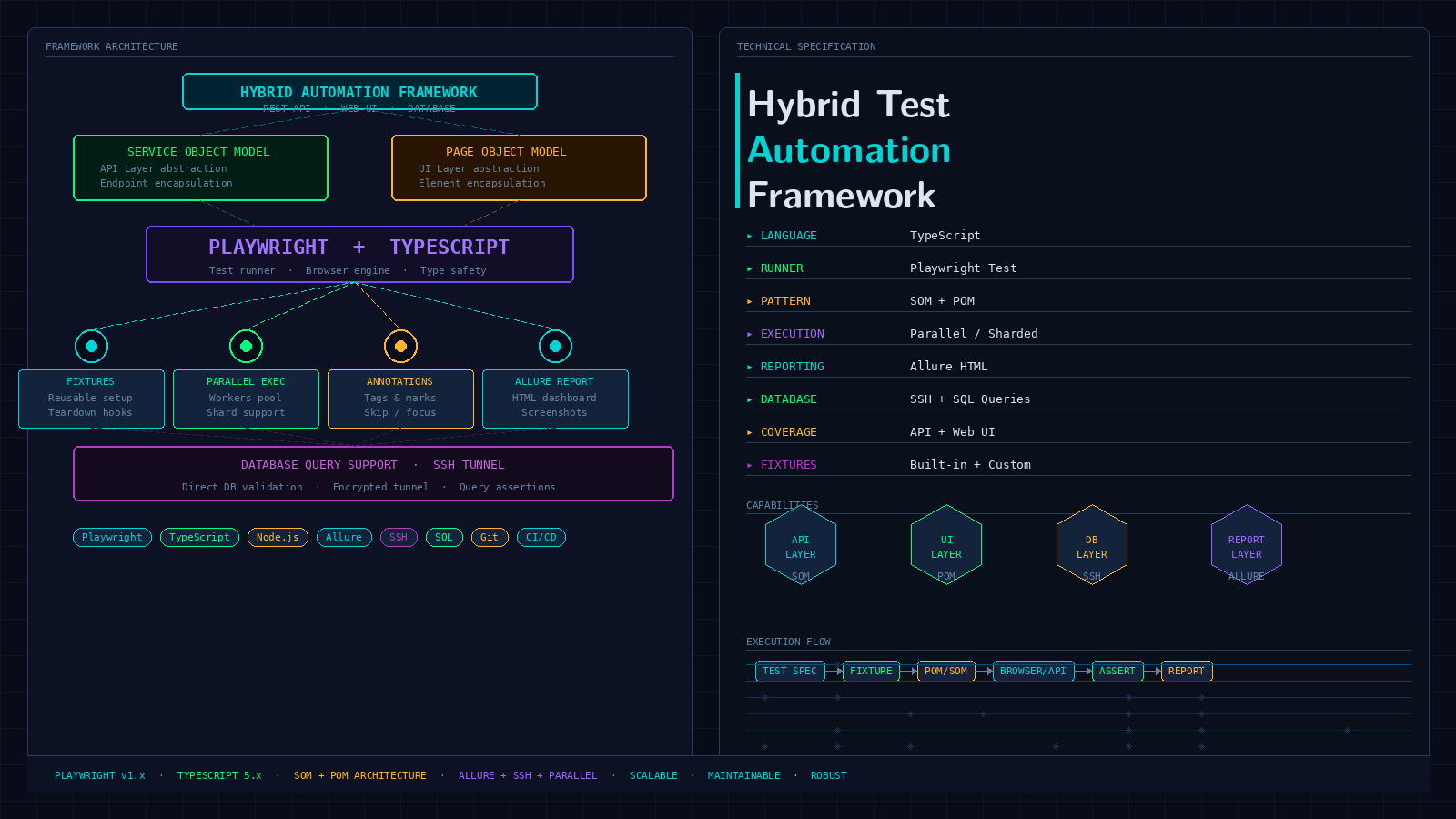Click the Node.js tag pill

pos(278,538)
